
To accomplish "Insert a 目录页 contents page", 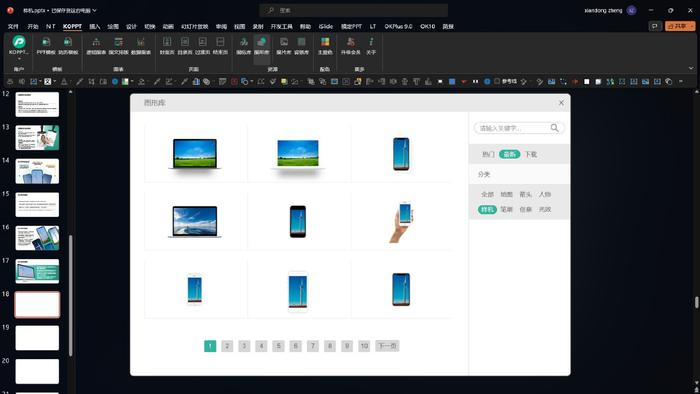I will pyautogui.click(x=184, y=46).
